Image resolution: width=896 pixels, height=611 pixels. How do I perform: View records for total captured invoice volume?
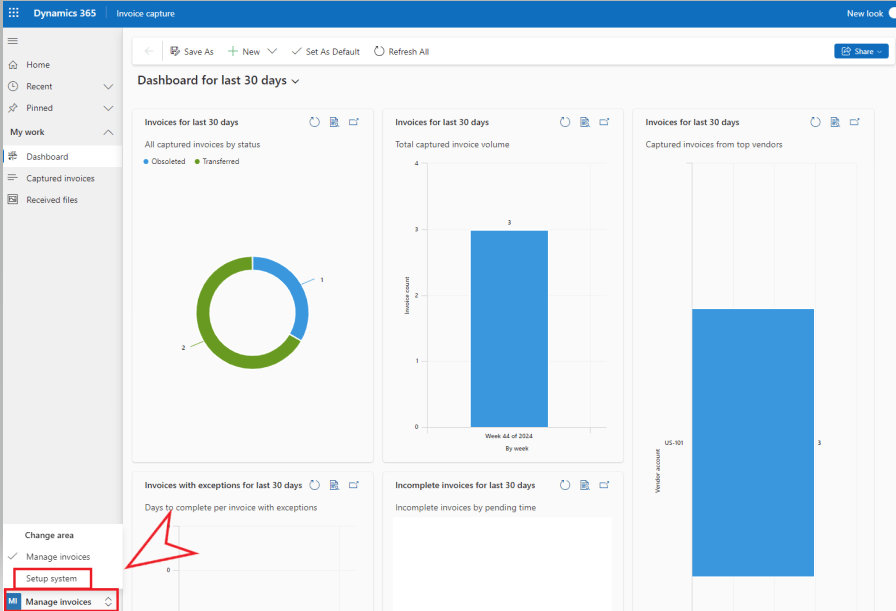click(584, 122)
